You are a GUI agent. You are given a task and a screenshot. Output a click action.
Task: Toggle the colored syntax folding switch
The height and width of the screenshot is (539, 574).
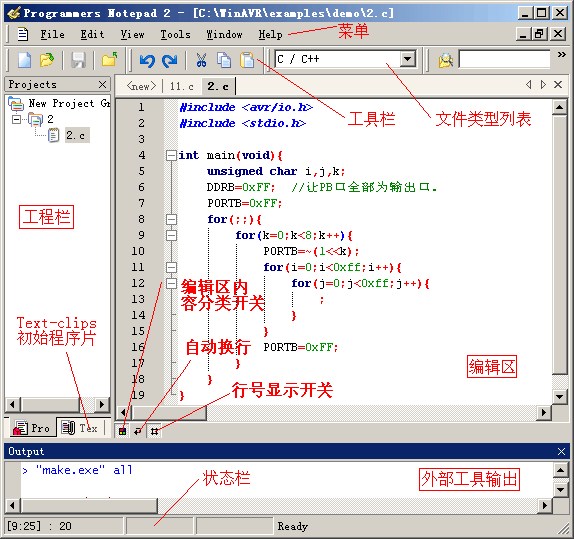coord(122,431)
